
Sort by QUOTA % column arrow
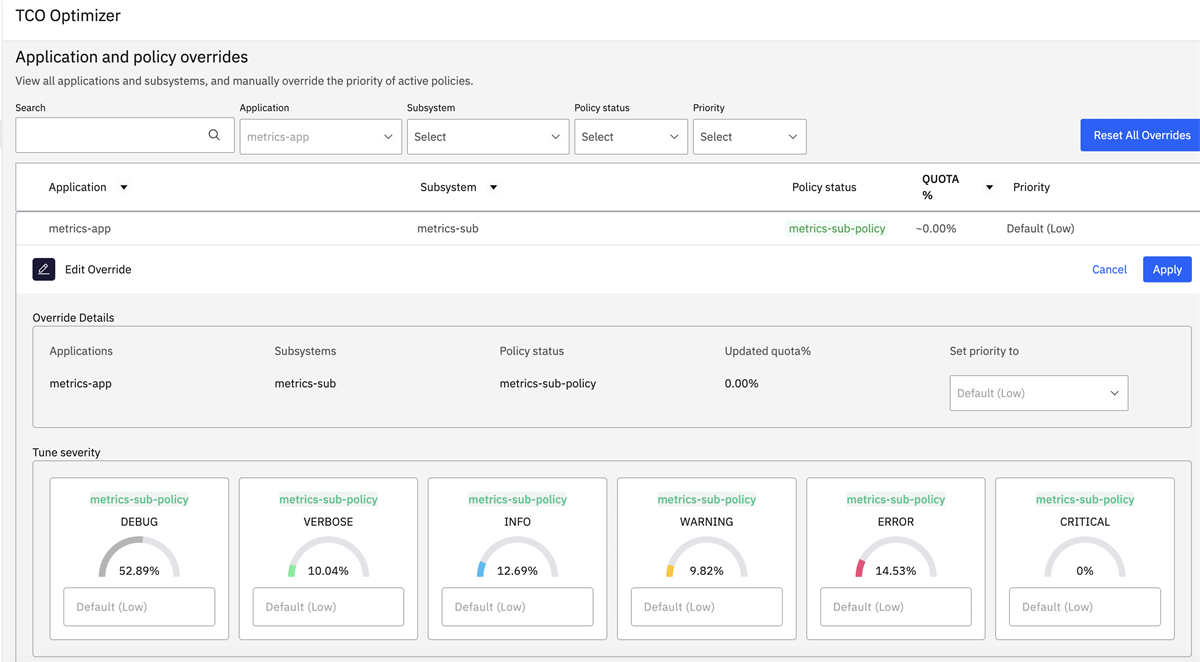click(x=989, y=188)
